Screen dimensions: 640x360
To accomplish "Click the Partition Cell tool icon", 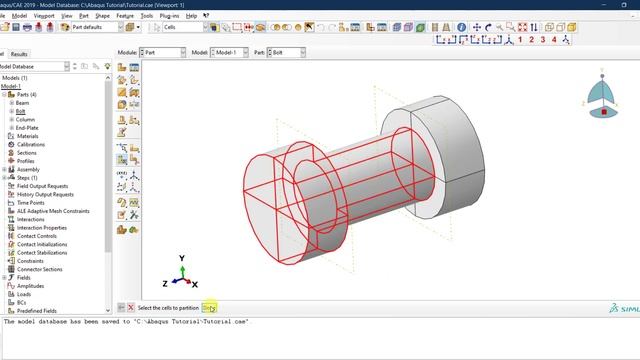I will click(x=122, y=160).
